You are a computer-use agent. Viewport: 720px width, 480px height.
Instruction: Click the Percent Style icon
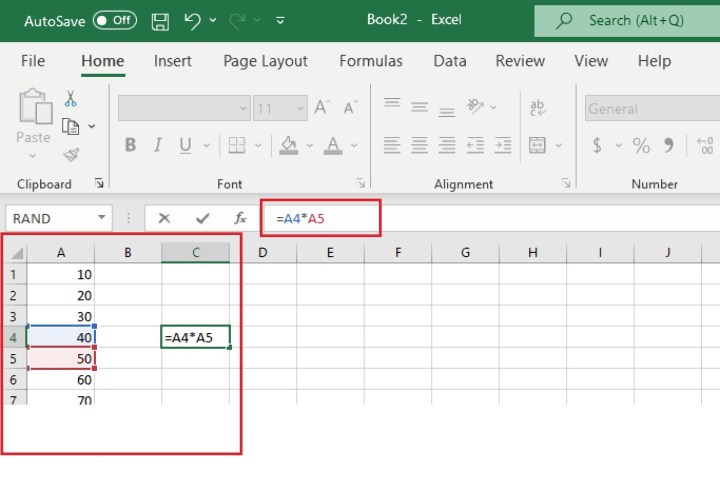(641, 146)
